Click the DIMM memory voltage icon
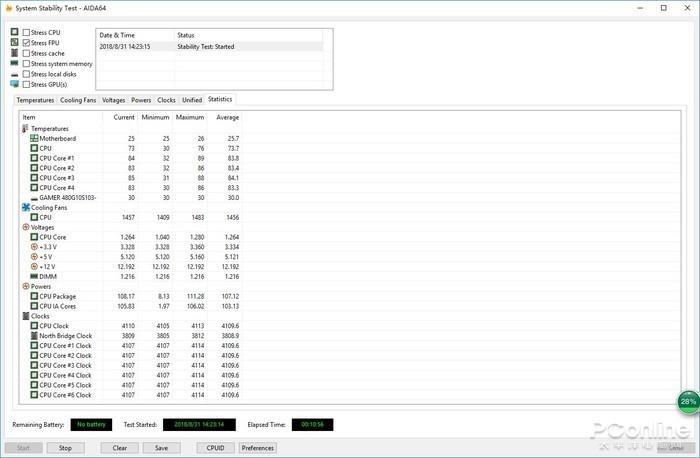The height and width of the screenshot is (458, 700). pyautogui.click(x=34, y=276)
